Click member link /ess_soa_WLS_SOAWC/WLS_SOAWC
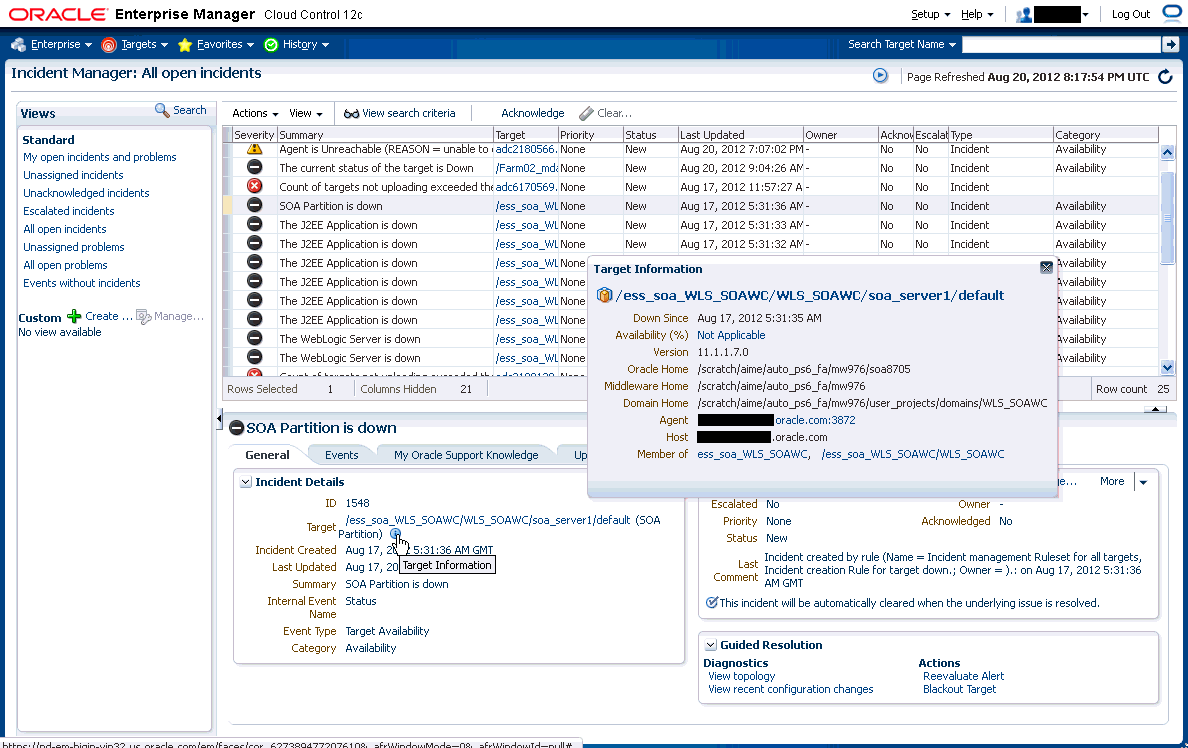Screen dimensions: 1188x748 (913, 454)
